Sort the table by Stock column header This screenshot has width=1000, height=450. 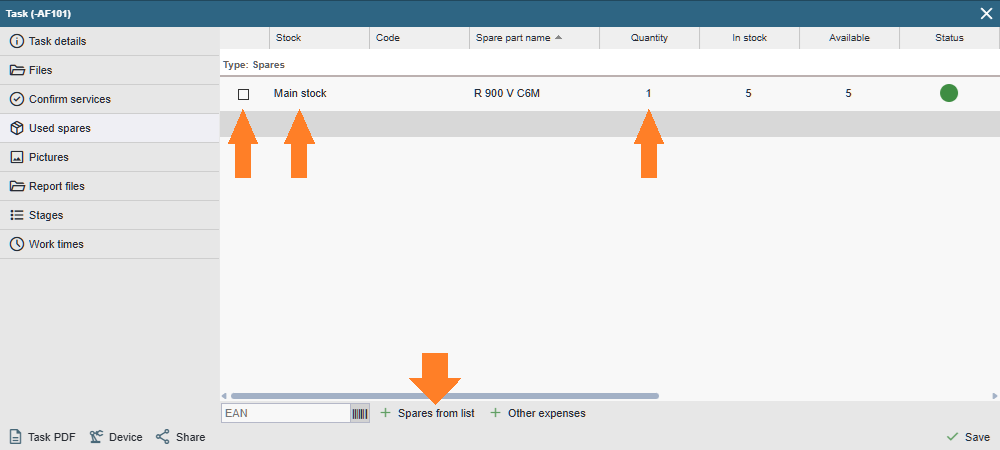(x=289, y=38)
